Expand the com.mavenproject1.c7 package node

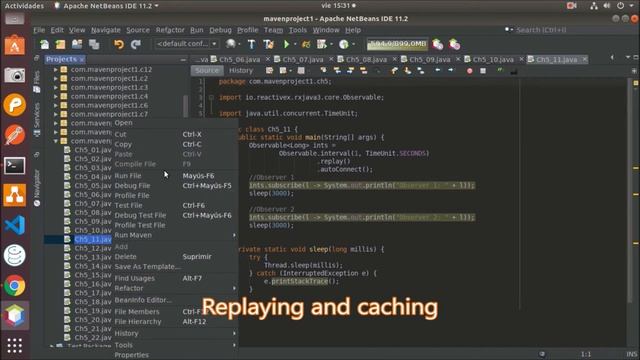(x=56, y=114)
